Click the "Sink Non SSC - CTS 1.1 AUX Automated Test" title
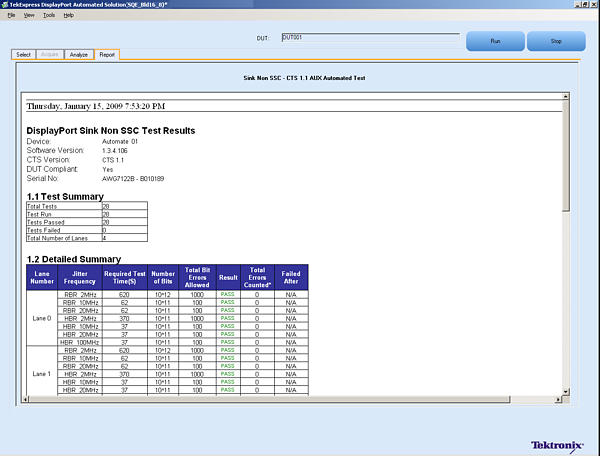The width and height of the screenshot is (600, 456). [x=304, y=78]
